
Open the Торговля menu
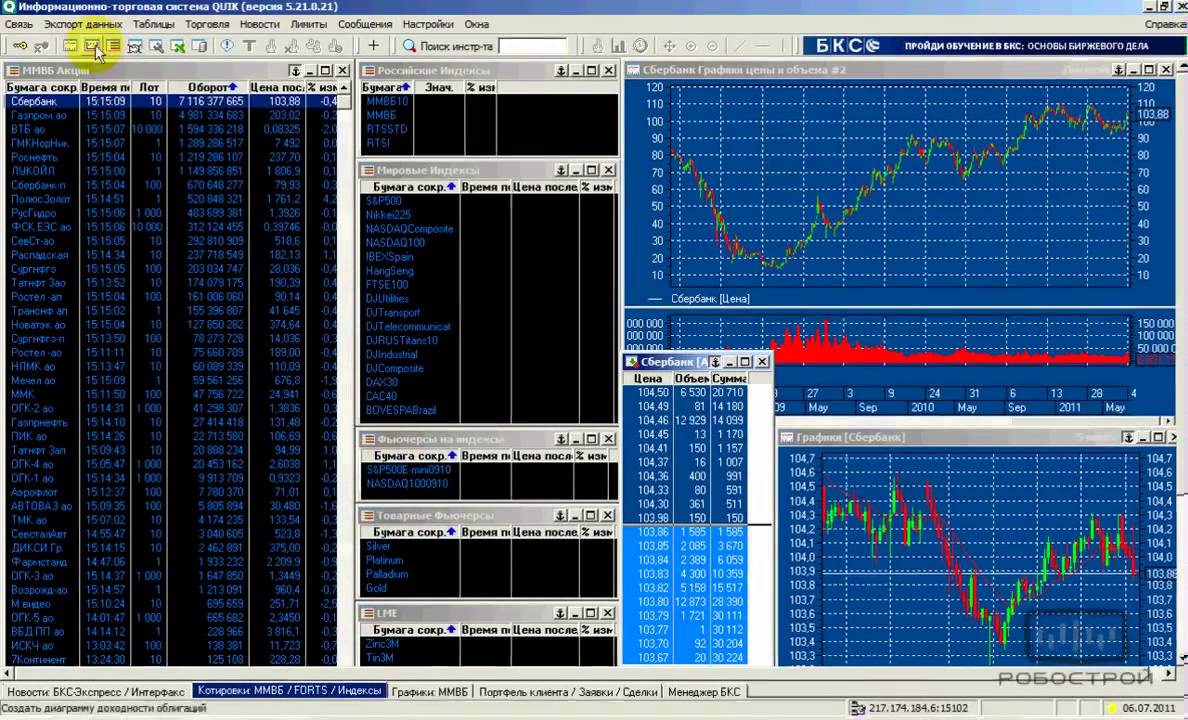207,24
